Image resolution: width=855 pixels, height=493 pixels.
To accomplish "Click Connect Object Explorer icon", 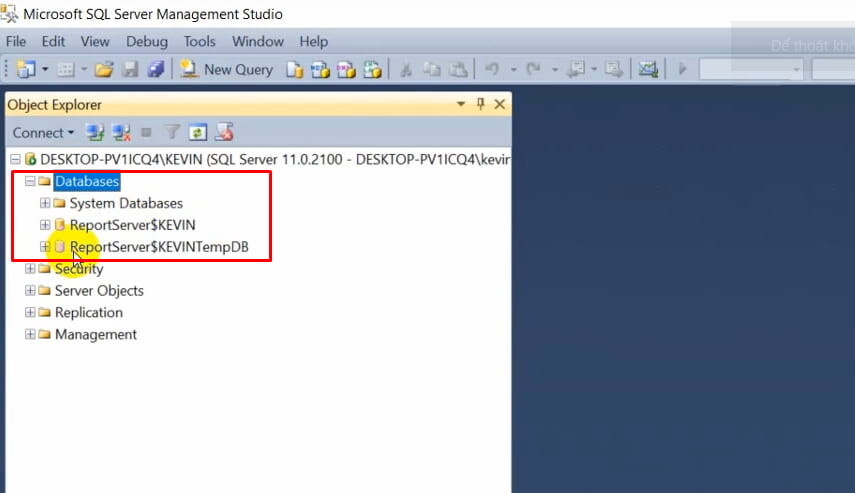I will coord(95,133).
